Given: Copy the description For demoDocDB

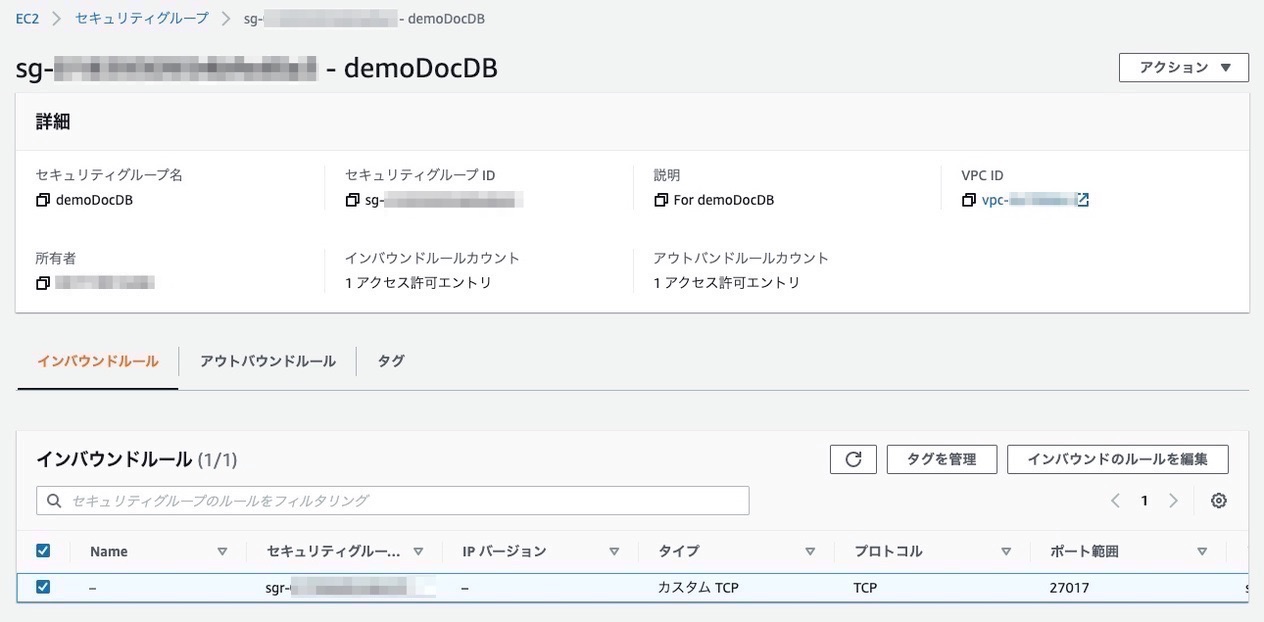Looking at the screenshot, I should pos(662,199).
